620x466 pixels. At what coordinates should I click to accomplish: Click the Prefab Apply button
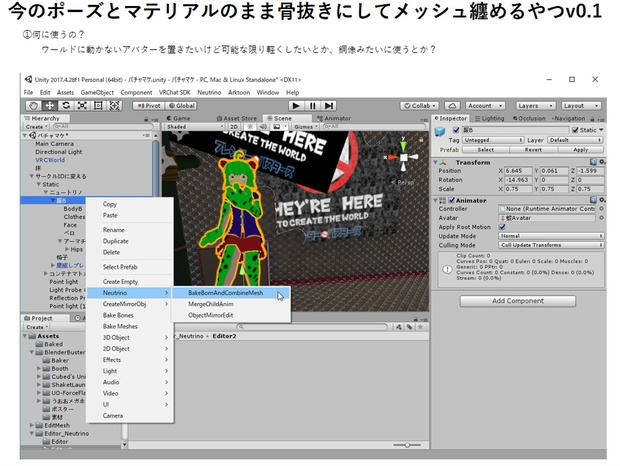[580, 150]
